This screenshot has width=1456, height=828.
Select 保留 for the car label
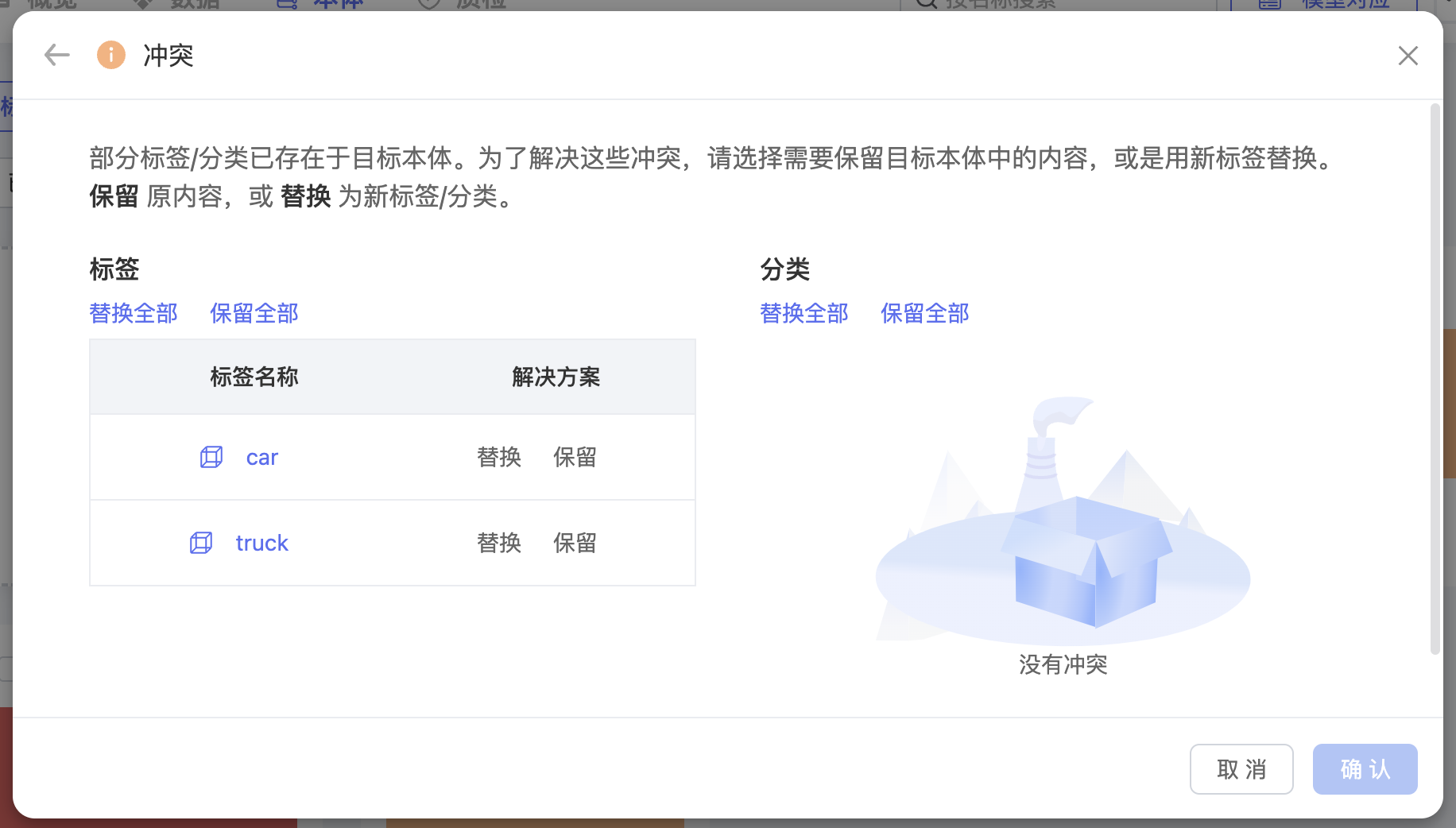point(575,457)
